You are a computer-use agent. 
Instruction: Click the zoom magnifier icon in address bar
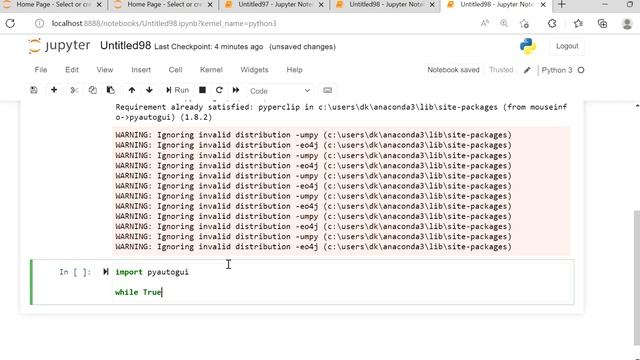(504, 24)
